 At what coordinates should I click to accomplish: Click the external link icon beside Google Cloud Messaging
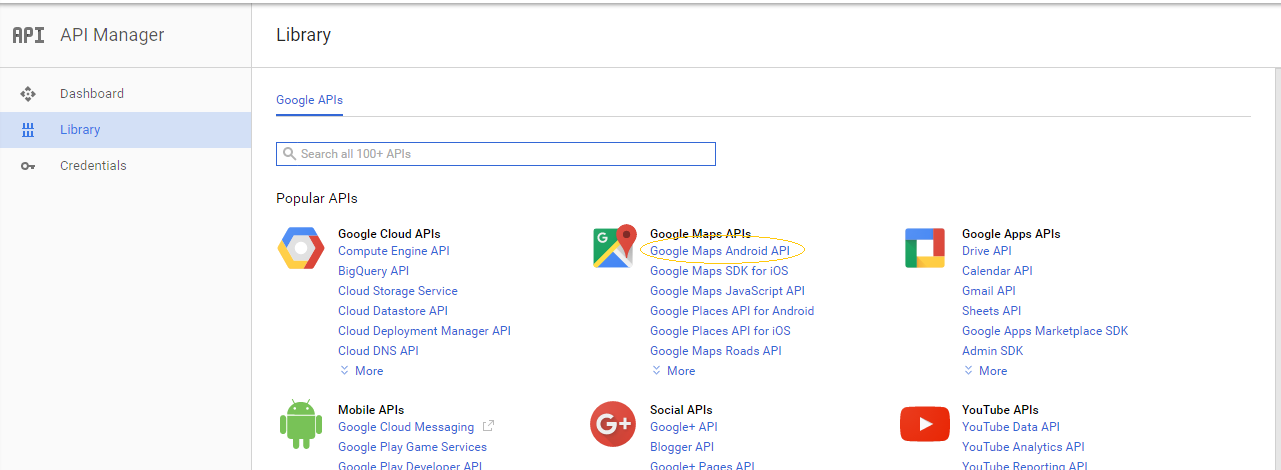coord(488,427)
